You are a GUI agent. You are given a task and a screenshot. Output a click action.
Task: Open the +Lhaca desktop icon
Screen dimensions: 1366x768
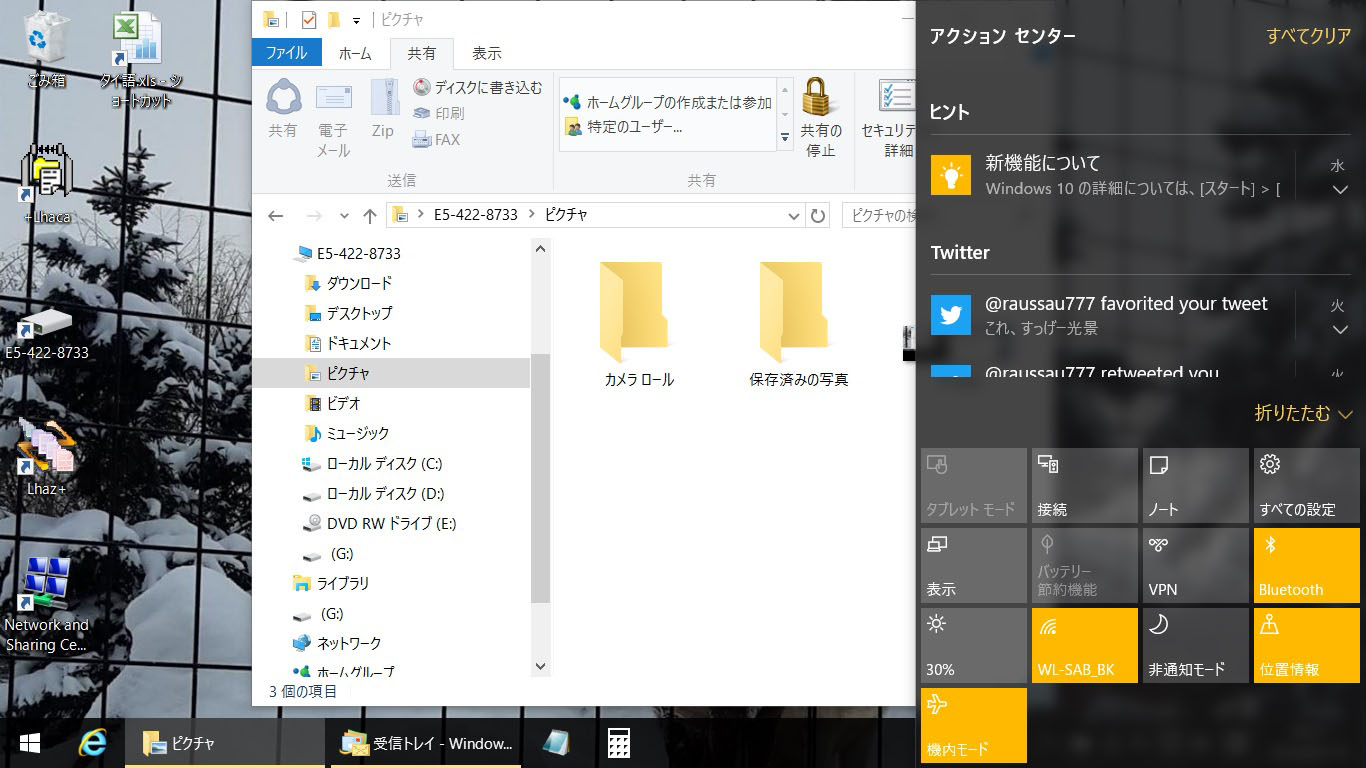(x=46, y=185)
